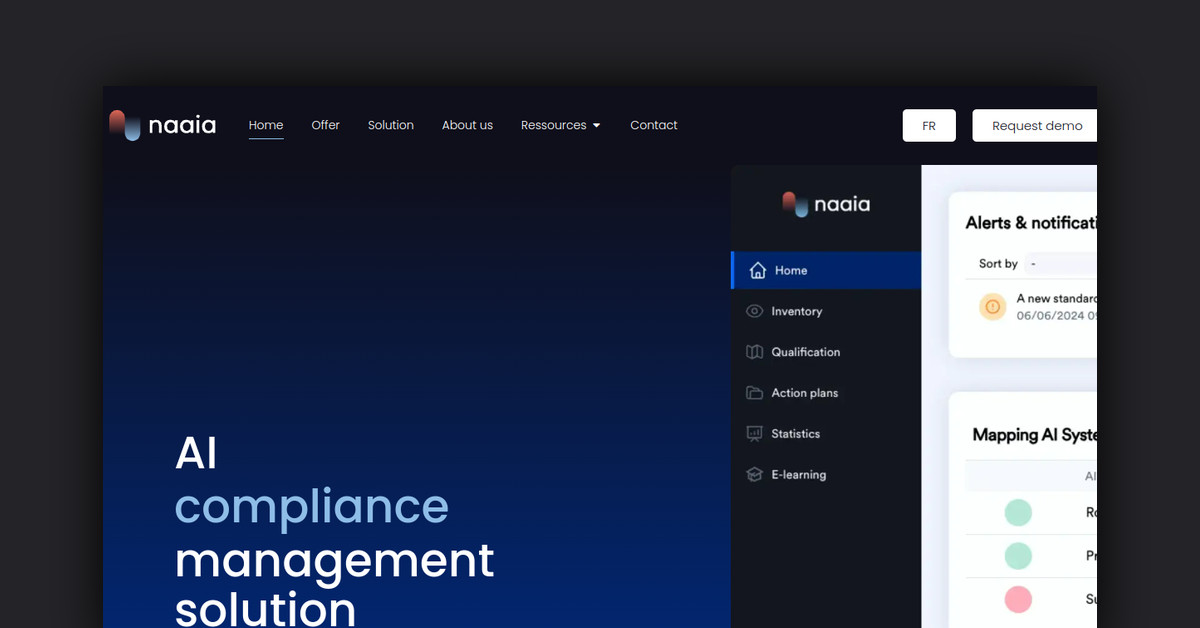
Task: Click the Inventory eye icon
Action: [x=755, y=311]
